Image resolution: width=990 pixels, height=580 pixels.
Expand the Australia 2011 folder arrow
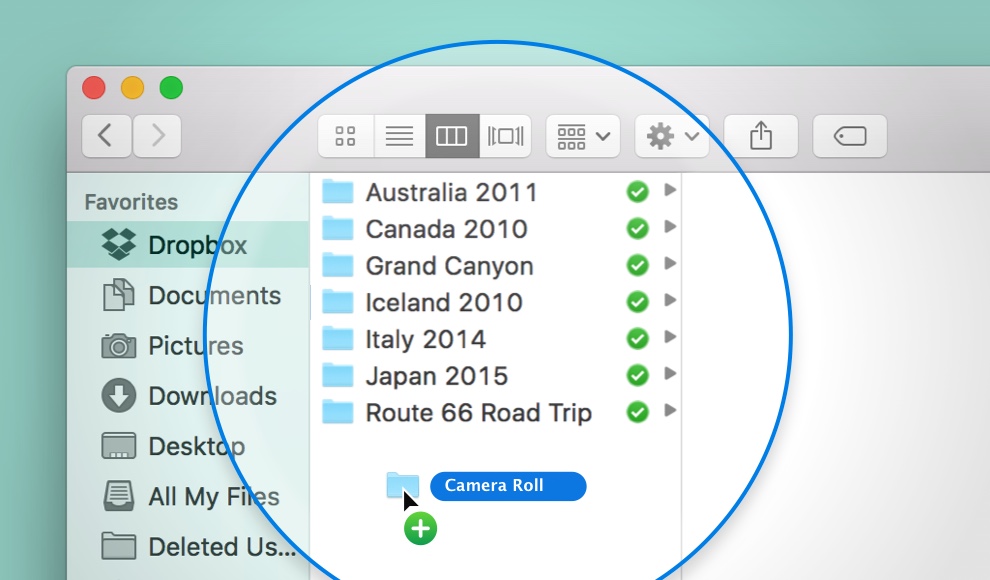point(670,190)
